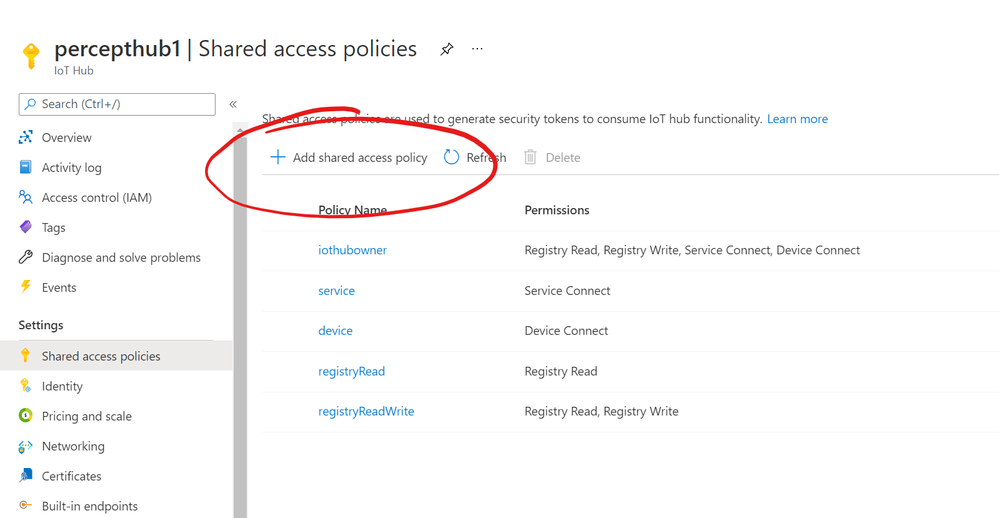Open the Networking menu item
The image size is (999, 518).
(x=72, y=447)
